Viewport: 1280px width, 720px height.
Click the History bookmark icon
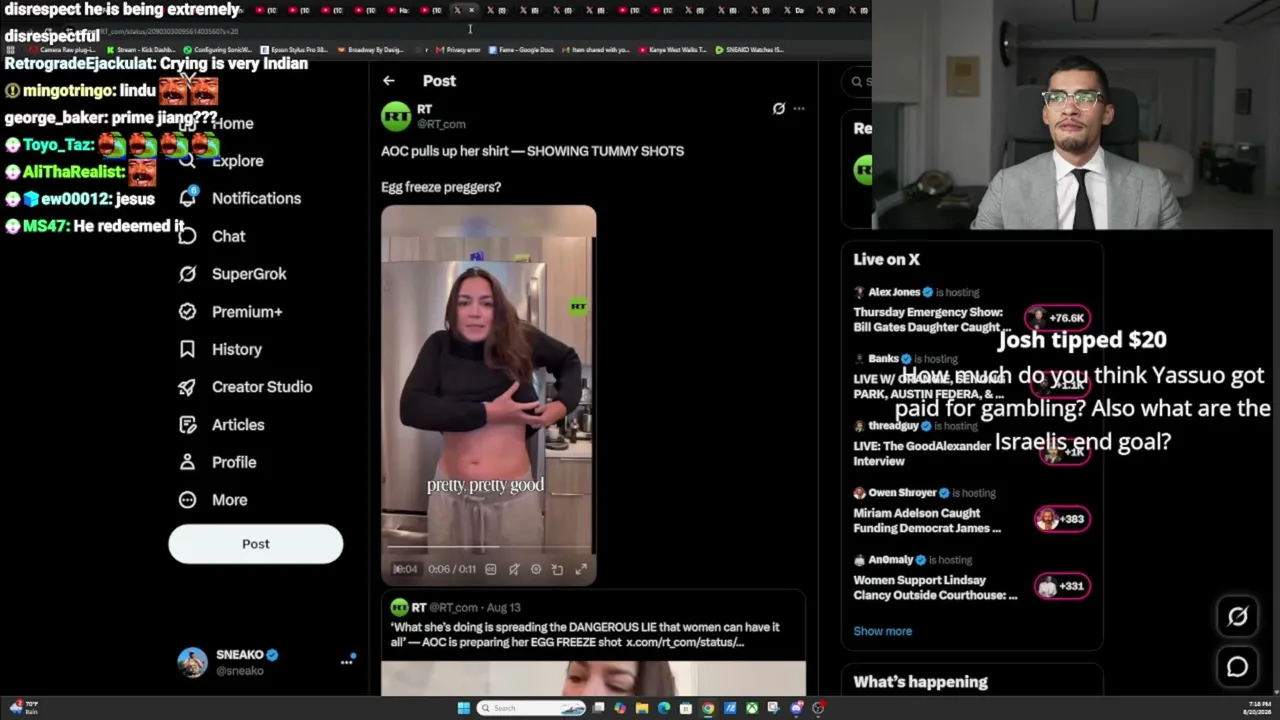pos(187,349)
